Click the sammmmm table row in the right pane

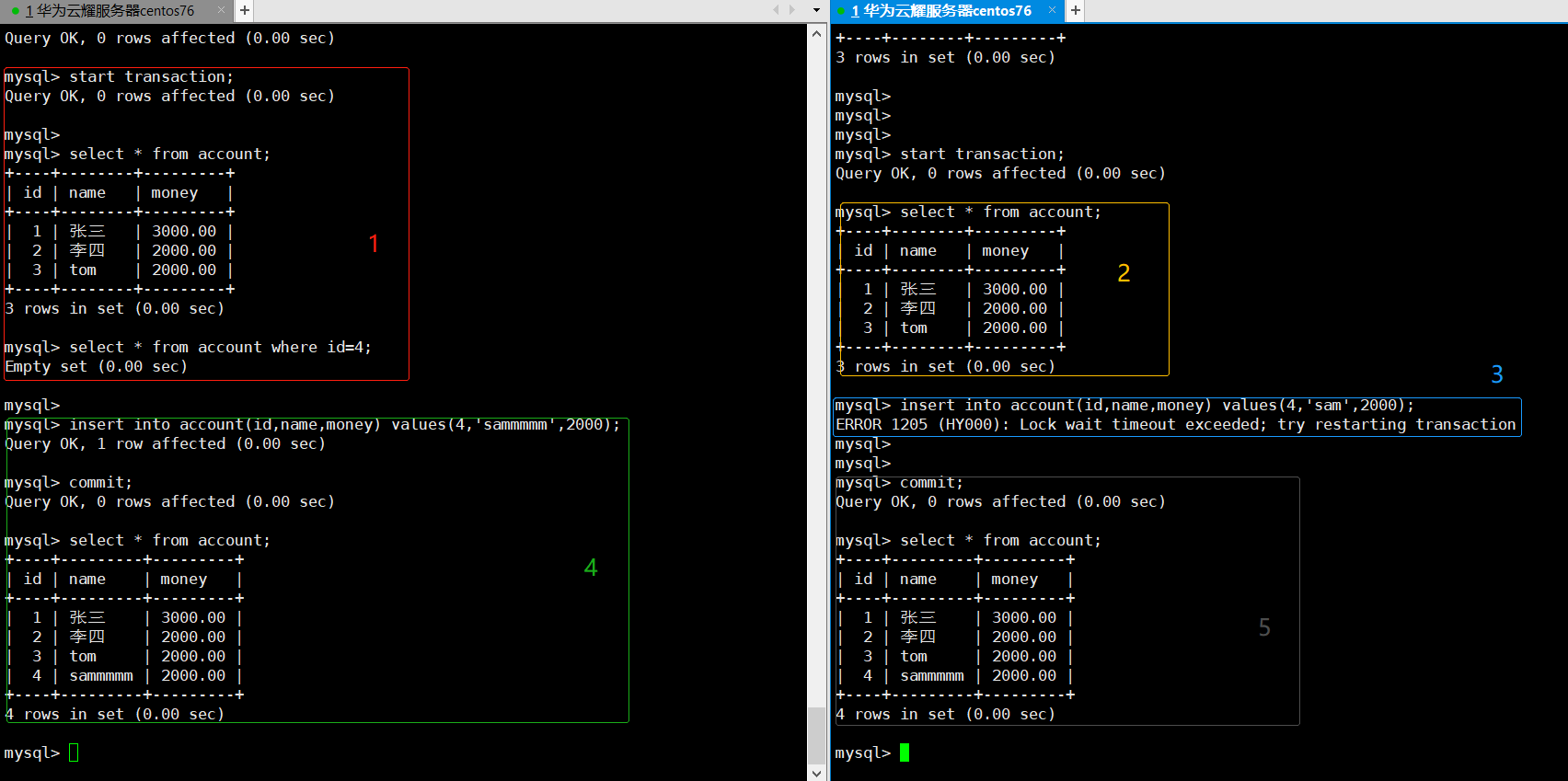955,676
